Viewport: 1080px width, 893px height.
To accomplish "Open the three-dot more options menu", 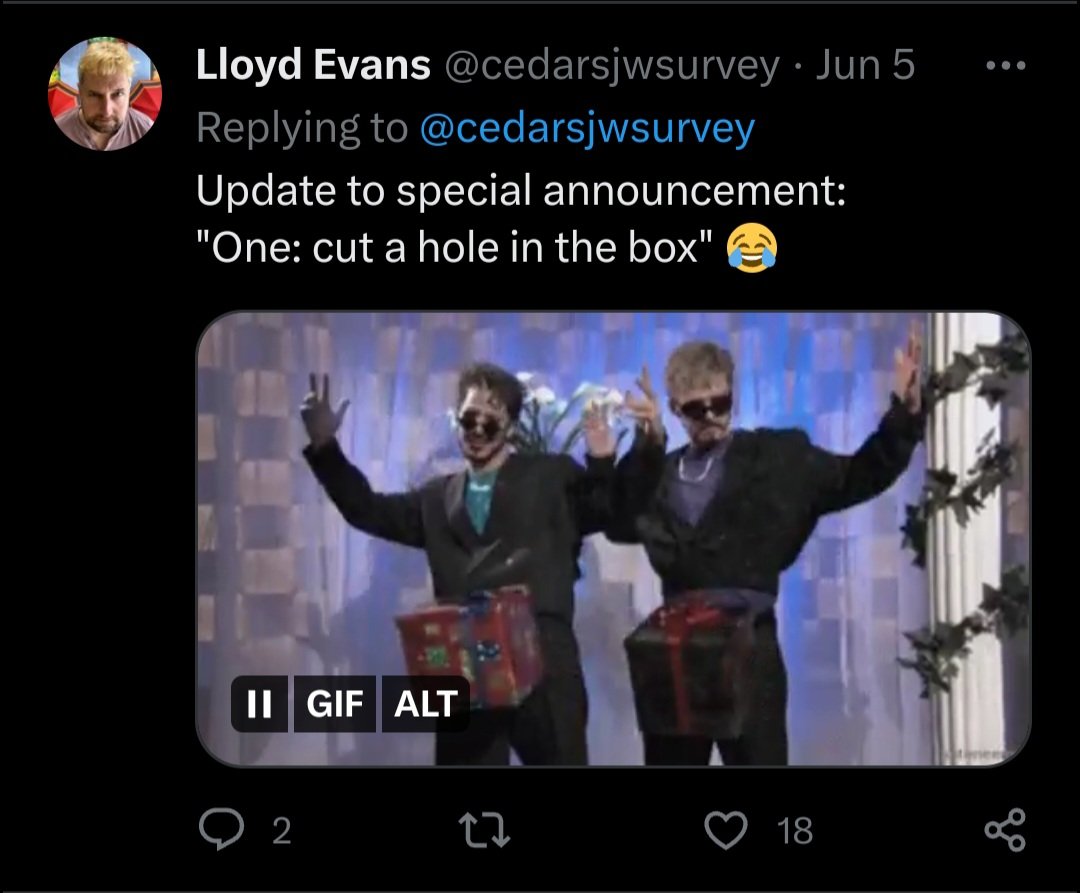I will tap(1006, 66).
